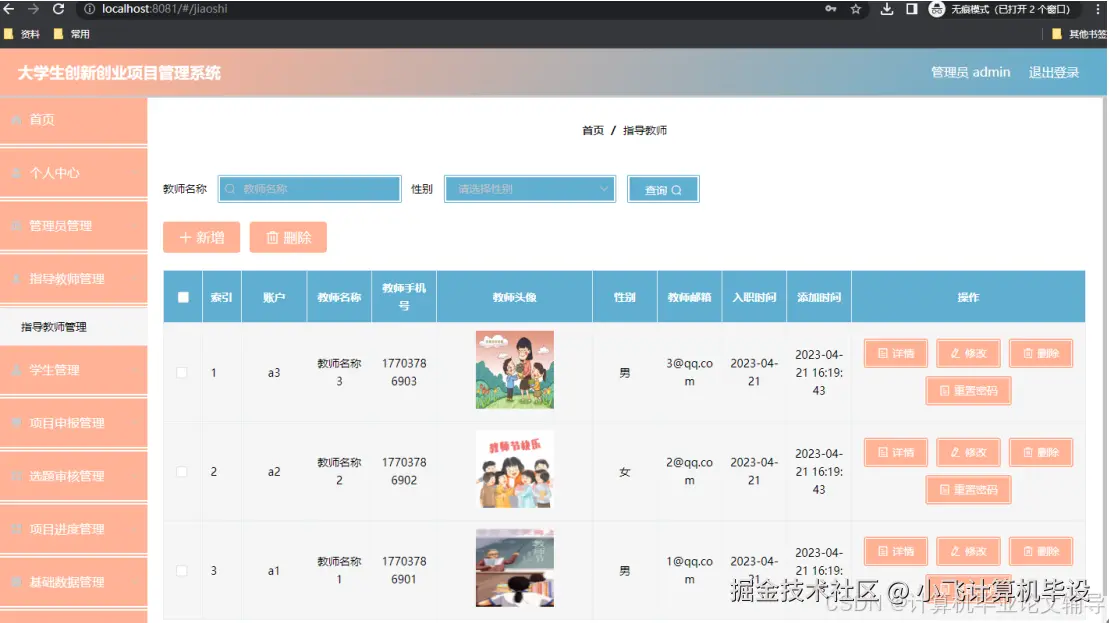Open the 性别 gender dropdown
Screen dimensions: 1109x623
coord(530,189)
